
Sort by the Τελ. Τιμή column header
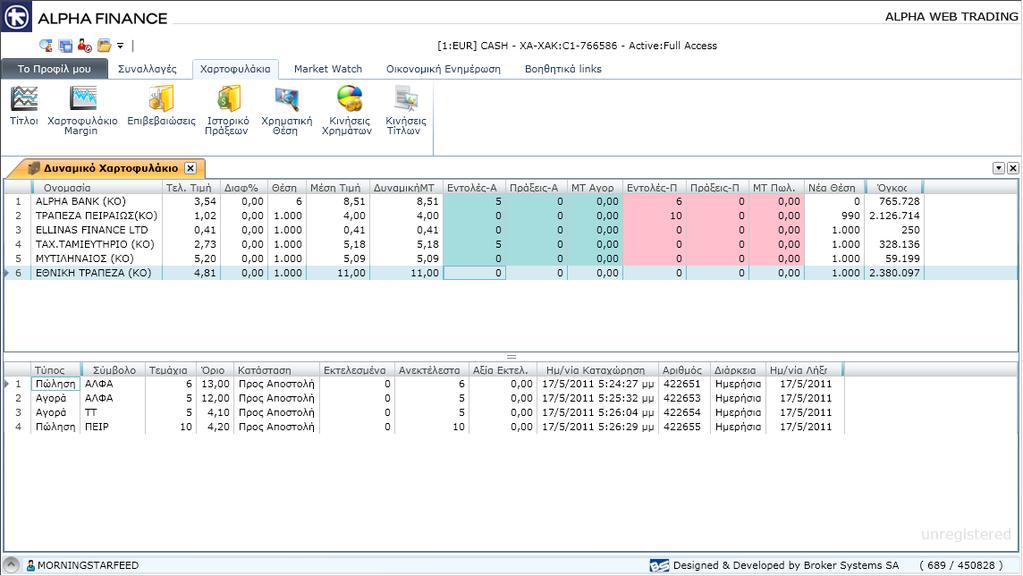coord(191,188)
